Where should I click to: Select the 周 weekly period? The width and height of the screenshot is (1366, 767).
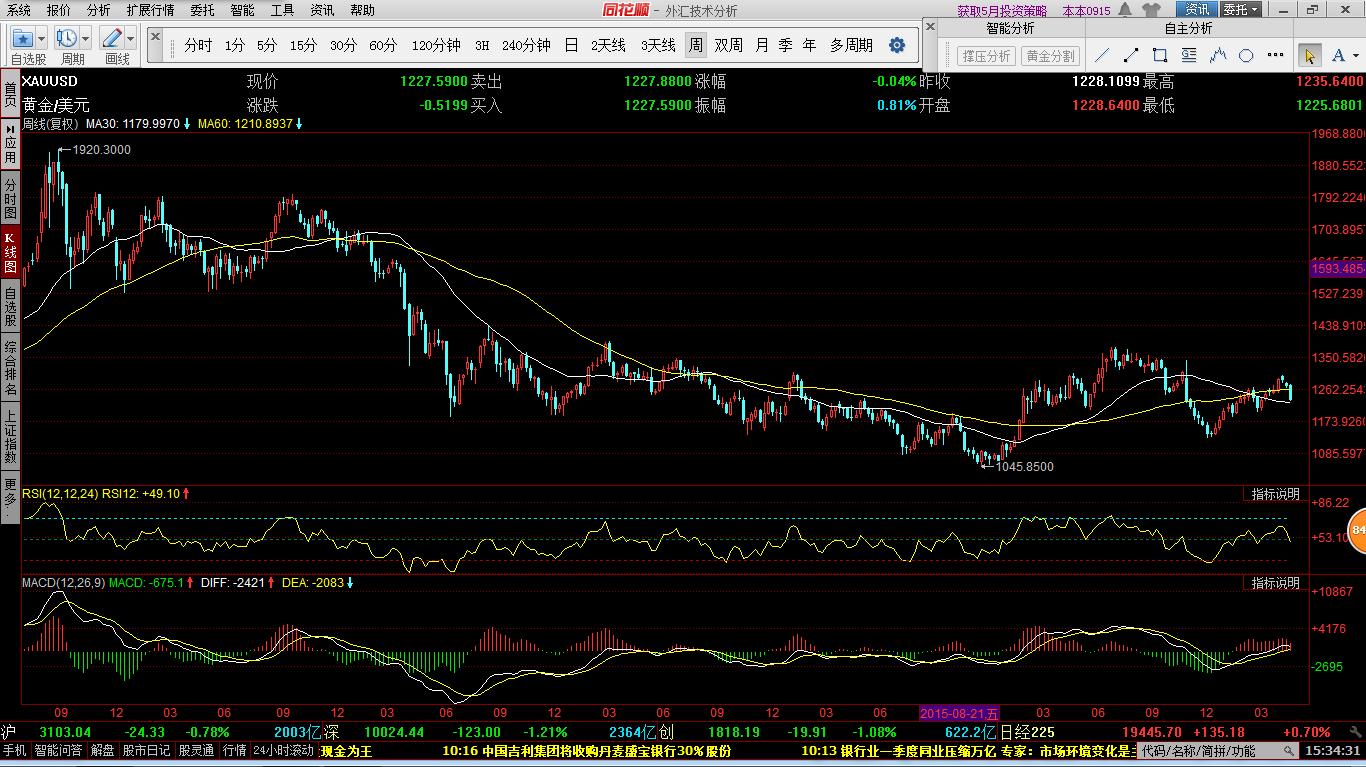click(x=695, y=45)
